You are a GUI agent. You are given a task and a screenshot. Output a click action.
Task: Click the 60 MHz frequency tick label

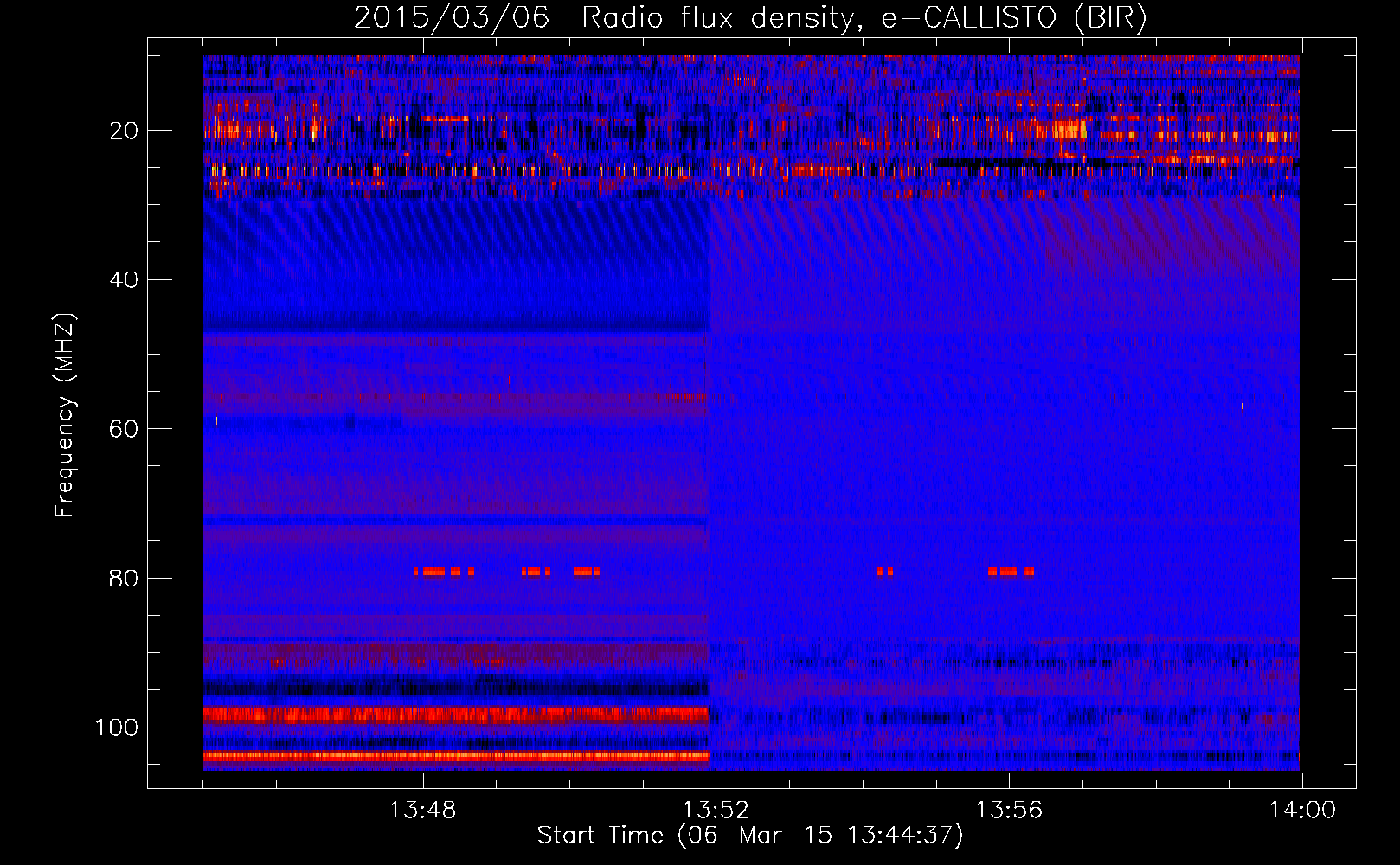click(x=124, y=429)
